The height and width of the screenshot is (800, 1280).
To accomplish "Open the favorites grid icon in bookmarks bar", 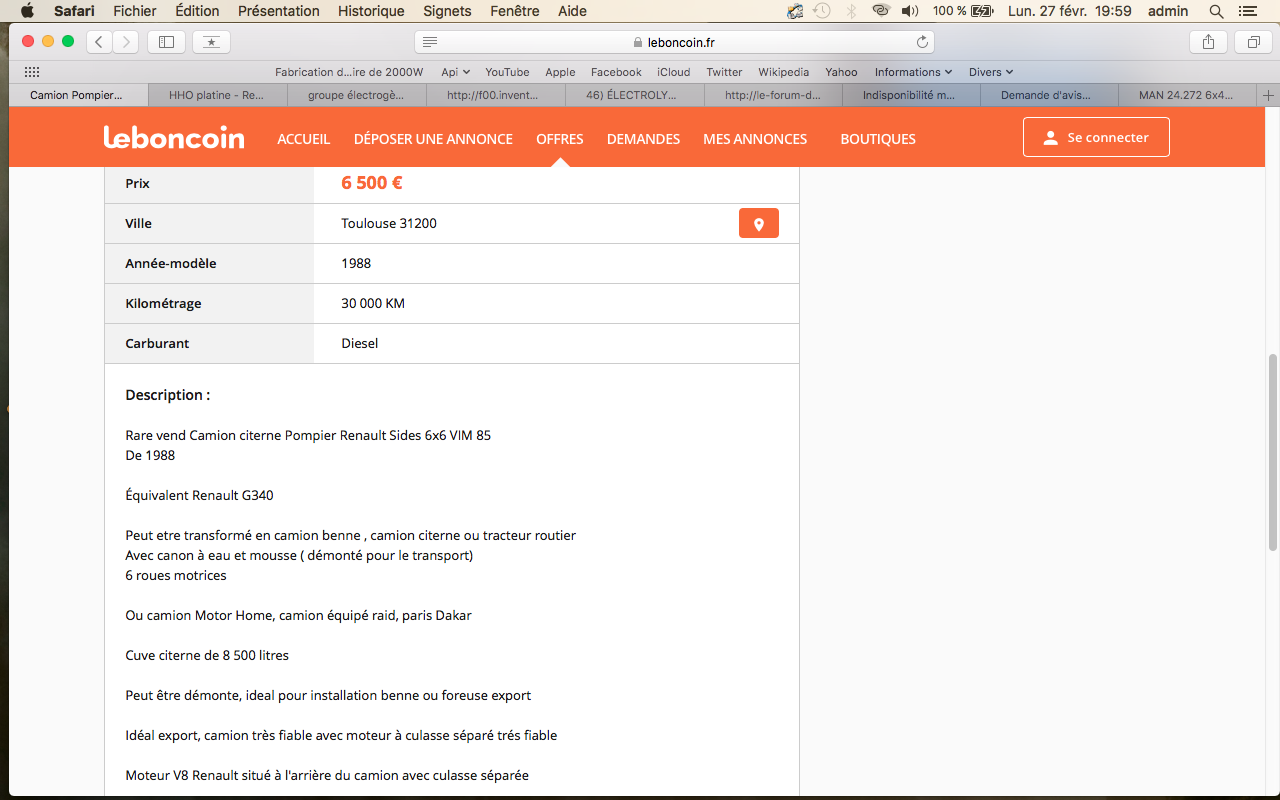I will [x=32, y=72].
